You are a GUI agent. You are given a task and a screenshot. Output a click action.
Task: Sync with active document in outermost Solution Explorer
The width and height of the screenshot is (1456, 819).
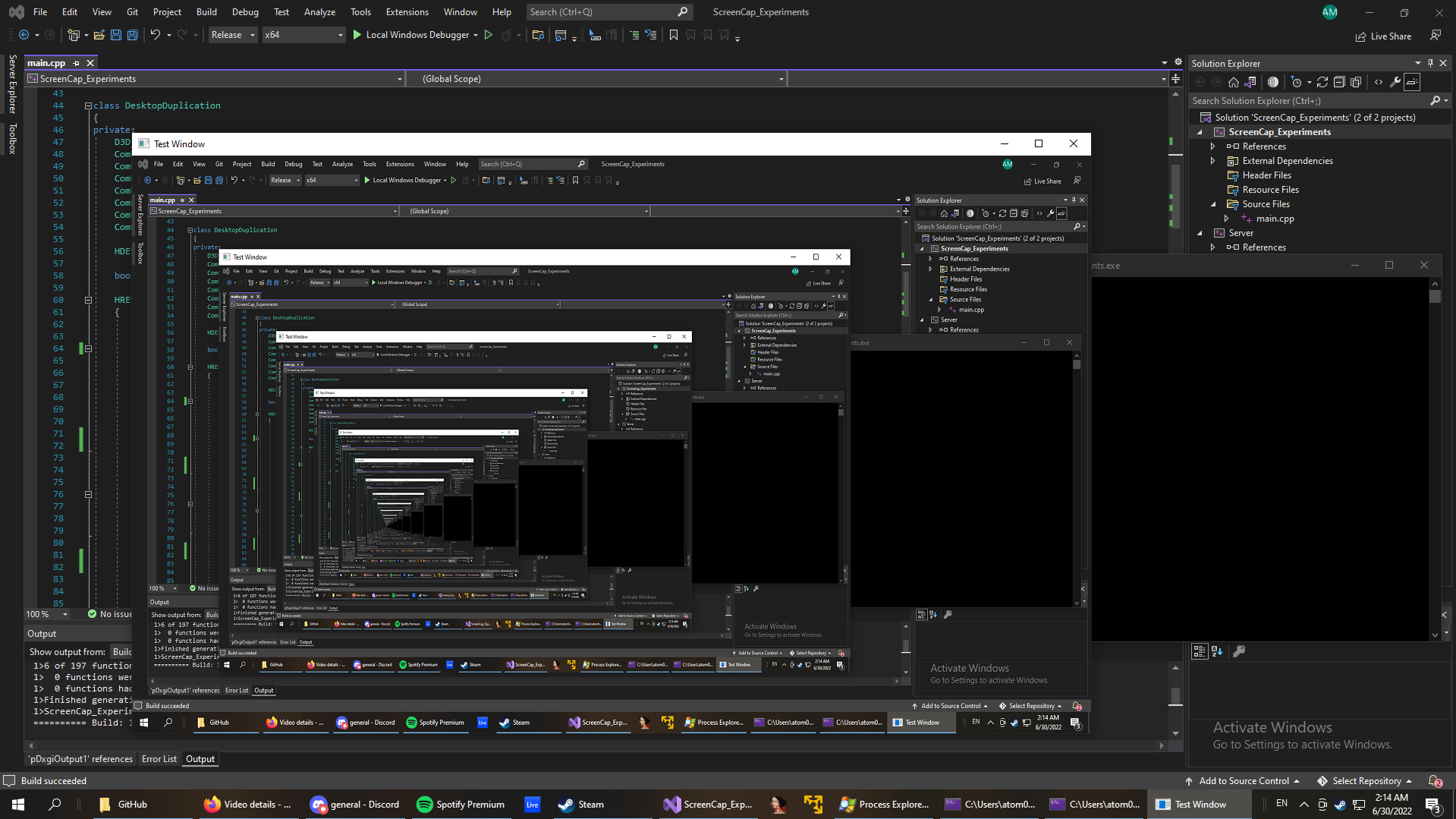tap(1322, 82)
